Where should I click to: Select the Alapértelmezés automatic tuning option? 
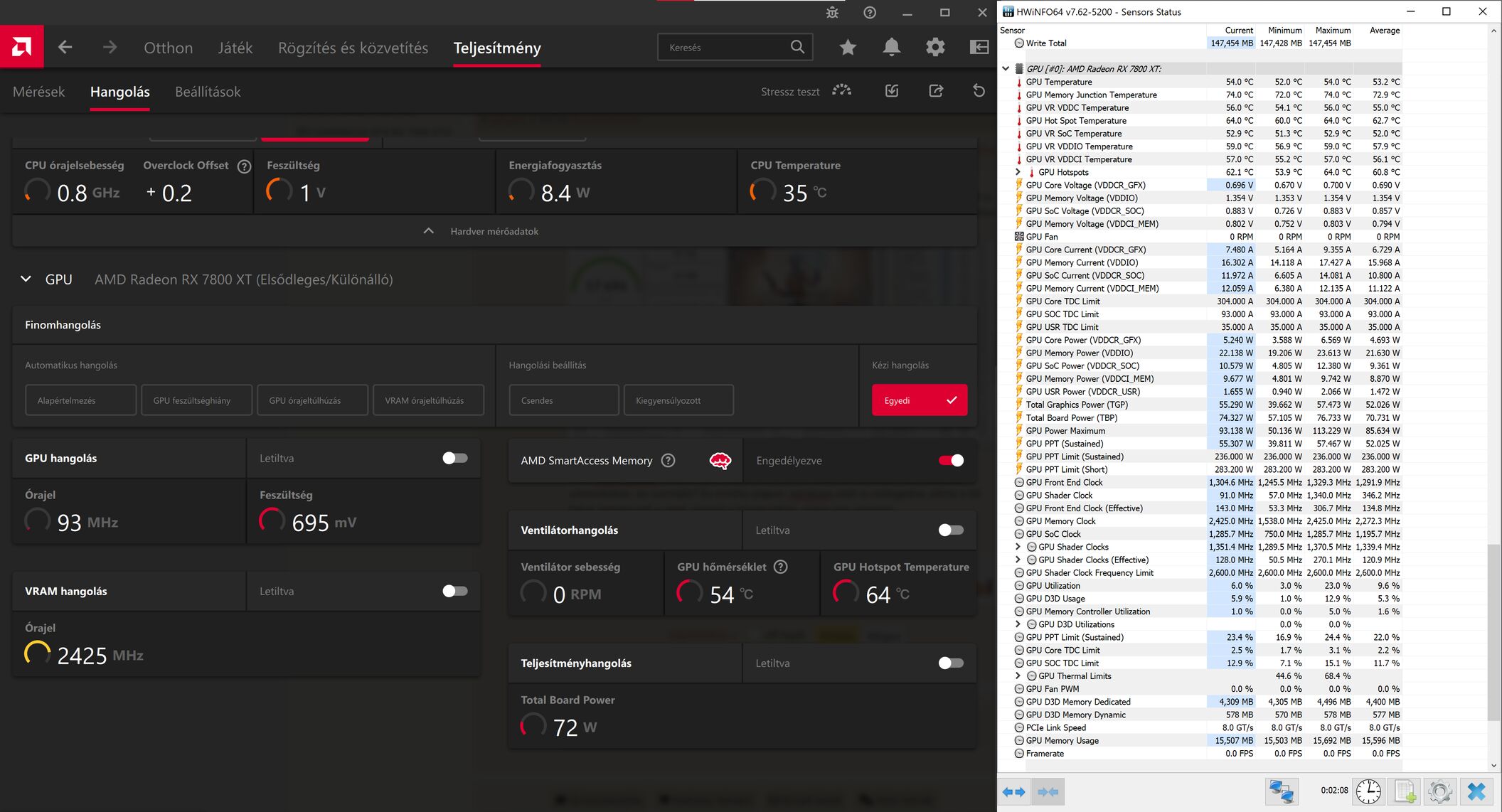pos(81,400)
